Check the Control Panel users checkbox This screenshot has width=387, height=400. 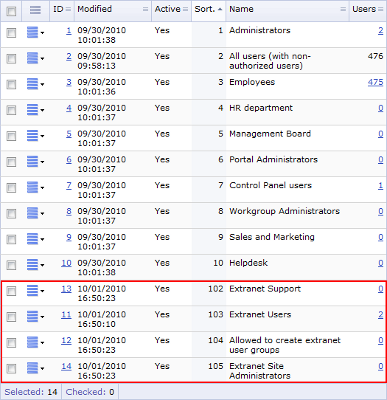click(x=11, y=188)
